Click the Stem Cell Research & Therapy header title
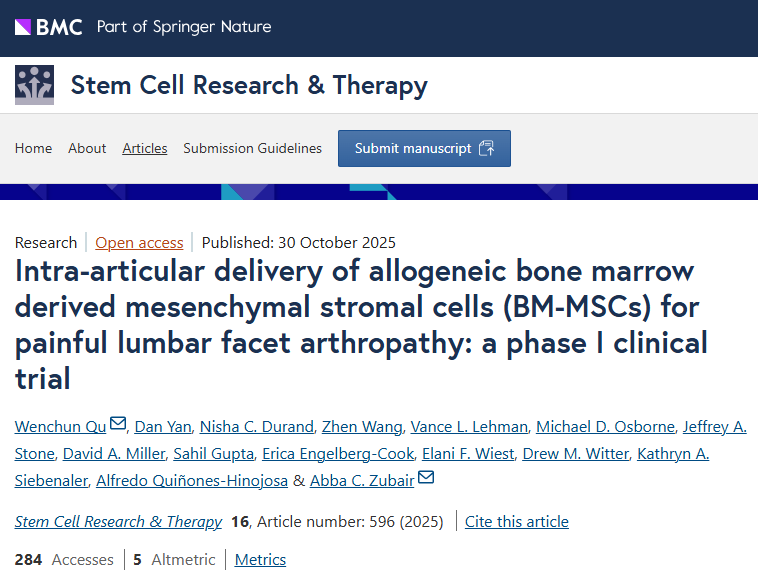This screenshot has height=584, width=758. 249,86
